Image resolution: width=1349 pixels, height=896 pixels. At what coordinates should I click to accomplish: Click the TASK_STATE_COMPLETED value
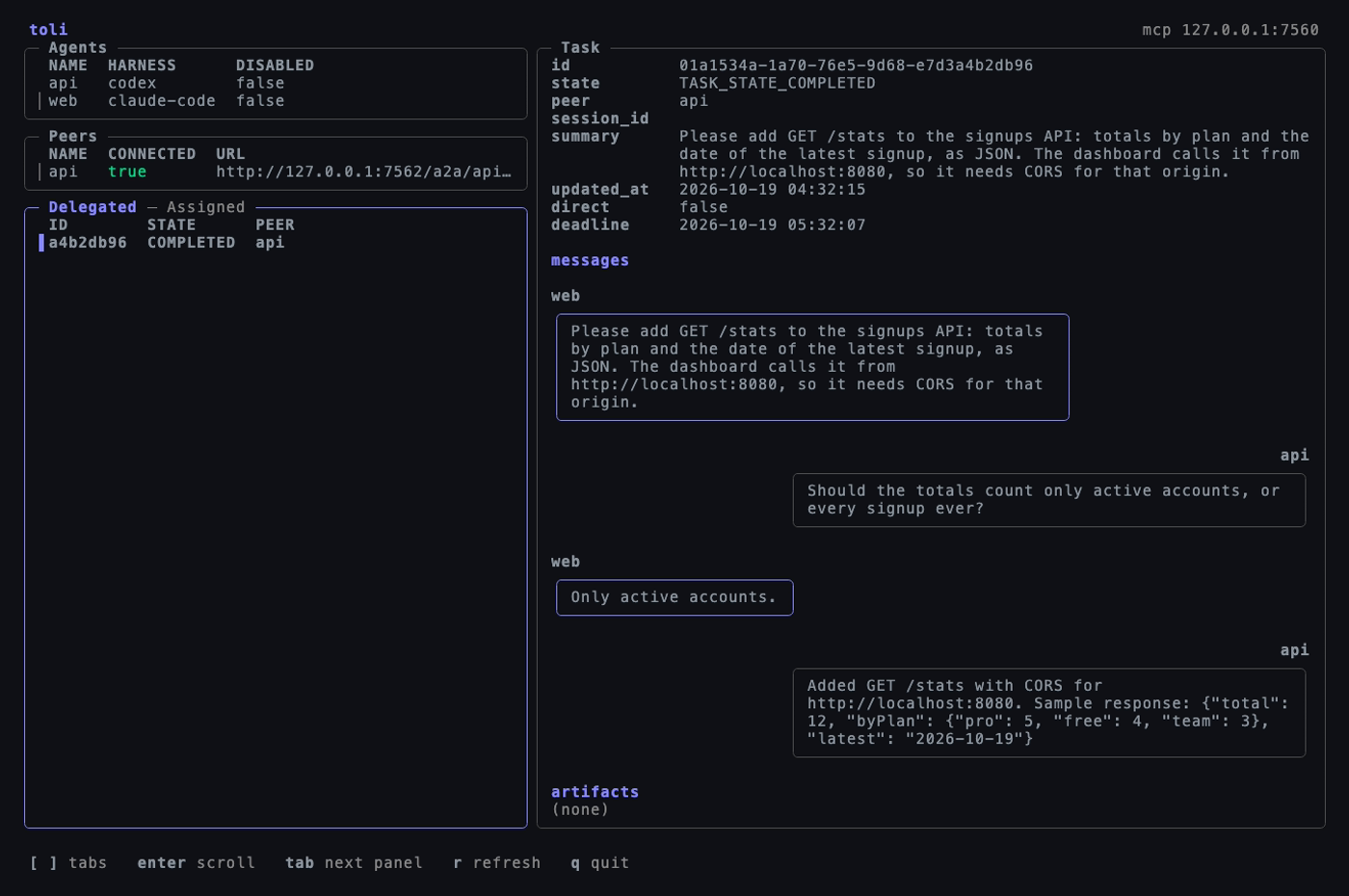pos(777,84)
